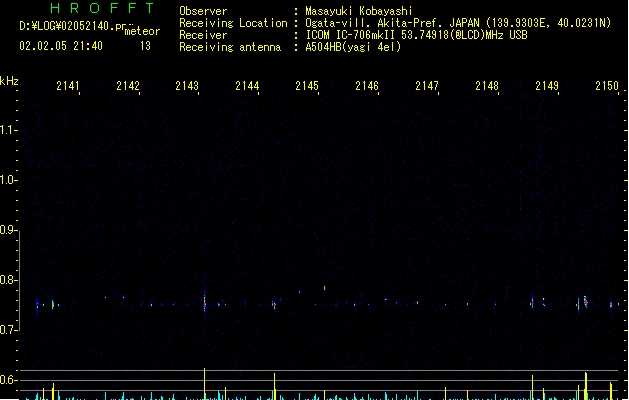629x400 pixels.
Task: Click the Receiving Location label
Action: [233, 23]
